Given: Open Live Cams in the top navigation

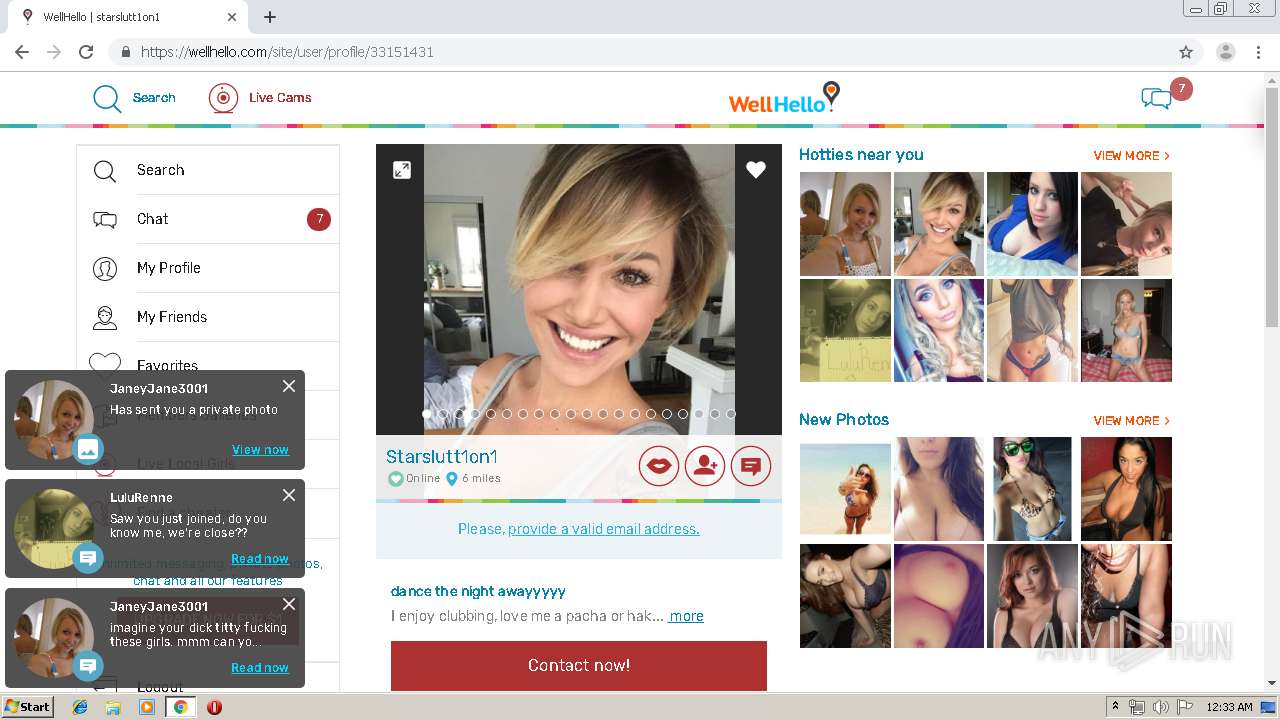Looking at the screenshot, I should 260,98.
